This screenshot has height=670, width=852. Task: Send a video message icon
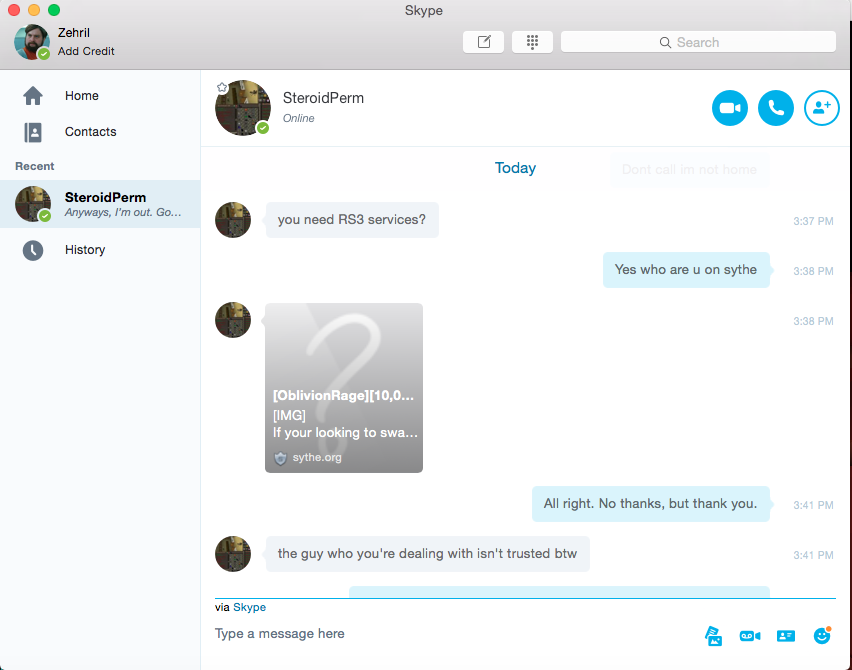pos(750,636)
